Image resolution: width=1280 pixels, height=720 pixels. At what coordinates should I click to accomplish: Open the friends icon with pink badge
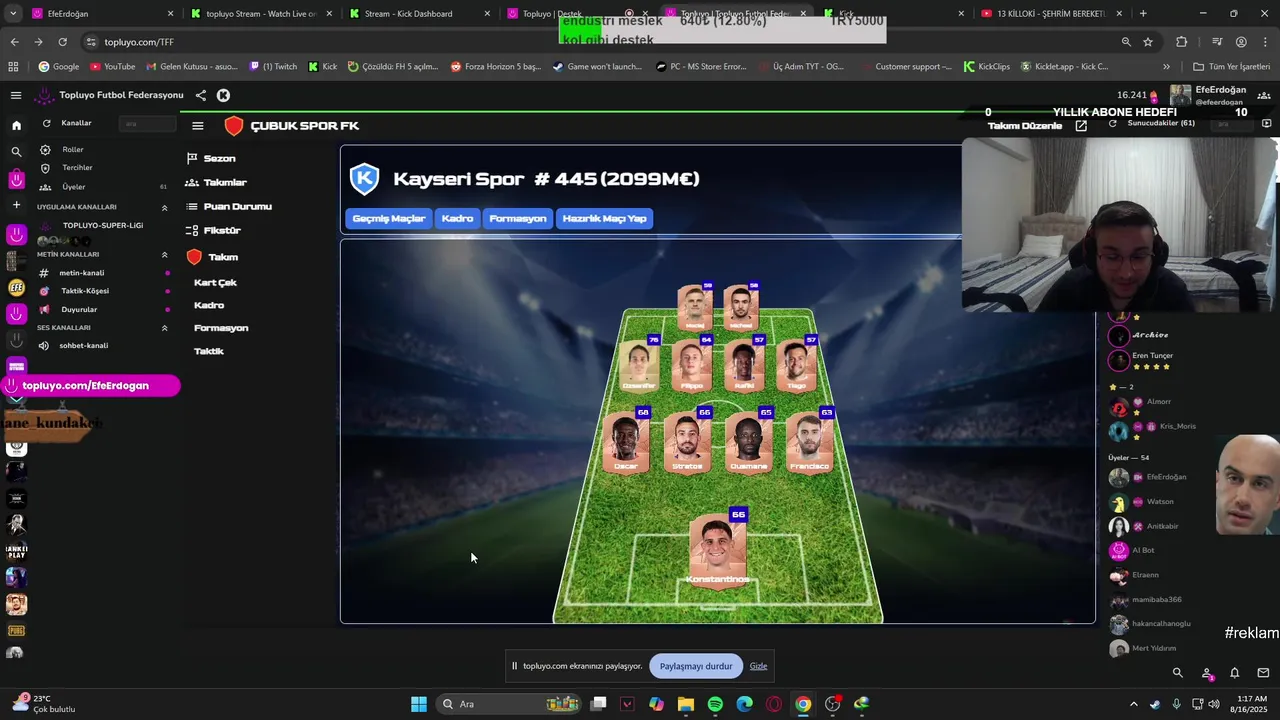point(1207,674)
